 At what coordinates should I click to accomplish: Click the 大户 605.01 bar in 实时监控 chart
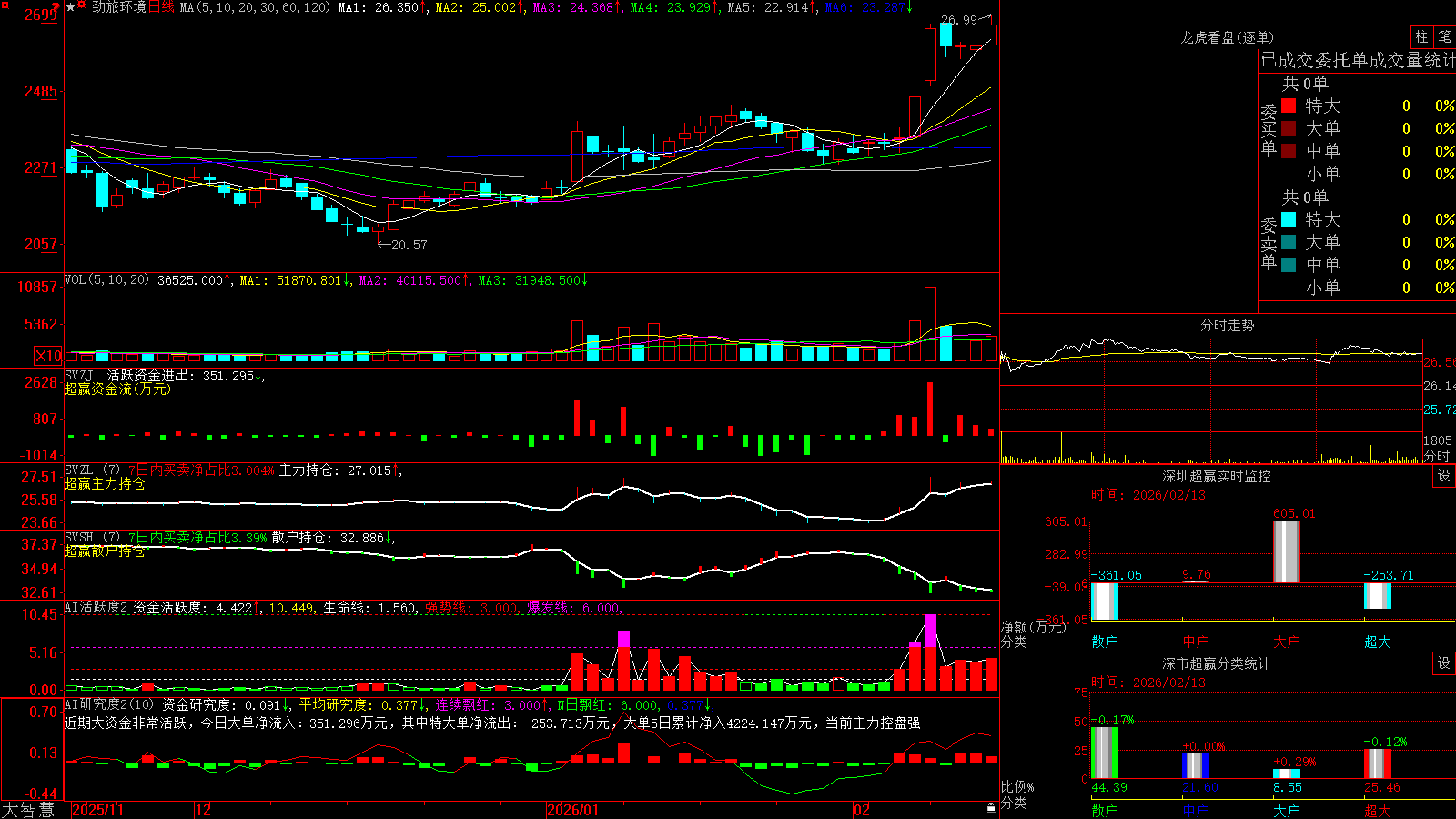tap(1287, 551)
